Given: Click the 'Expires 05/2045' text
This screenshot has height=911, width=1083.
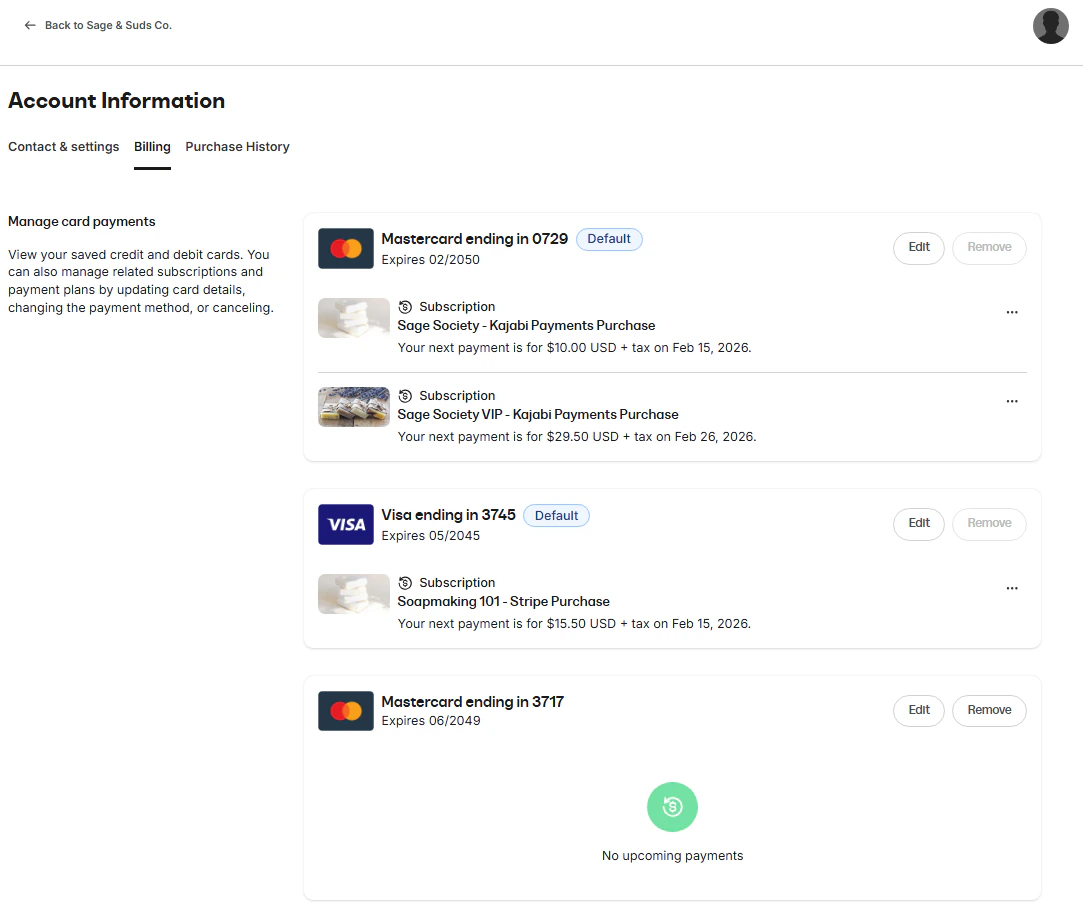Looking at the screenshot, I should click(x=430, y=536).
